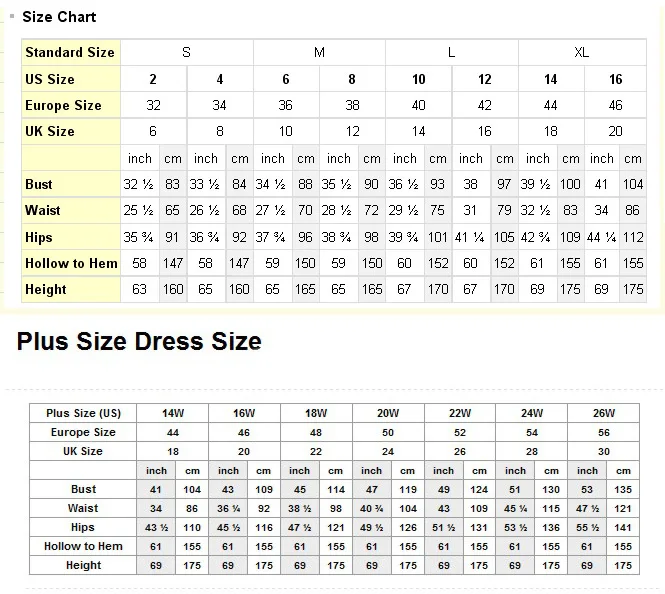Select the 22W plus size column
665x594 pixels.
coord(460,413)
